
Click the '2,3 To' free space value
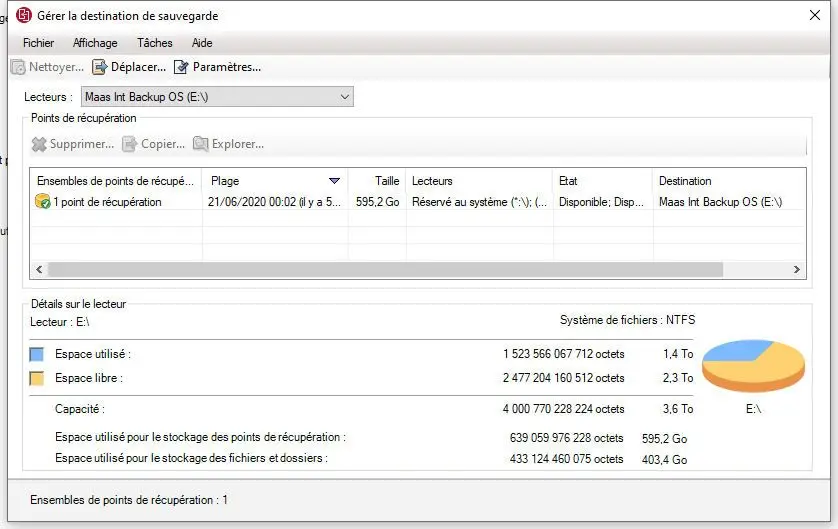pos(678,378)
